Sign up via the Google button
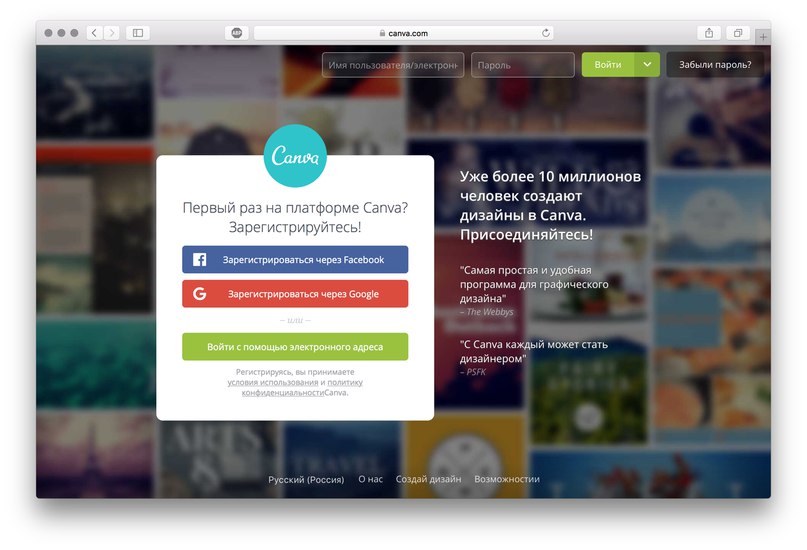Image resolution: width=807 pixels, height=550 pixels. (295, 294)
